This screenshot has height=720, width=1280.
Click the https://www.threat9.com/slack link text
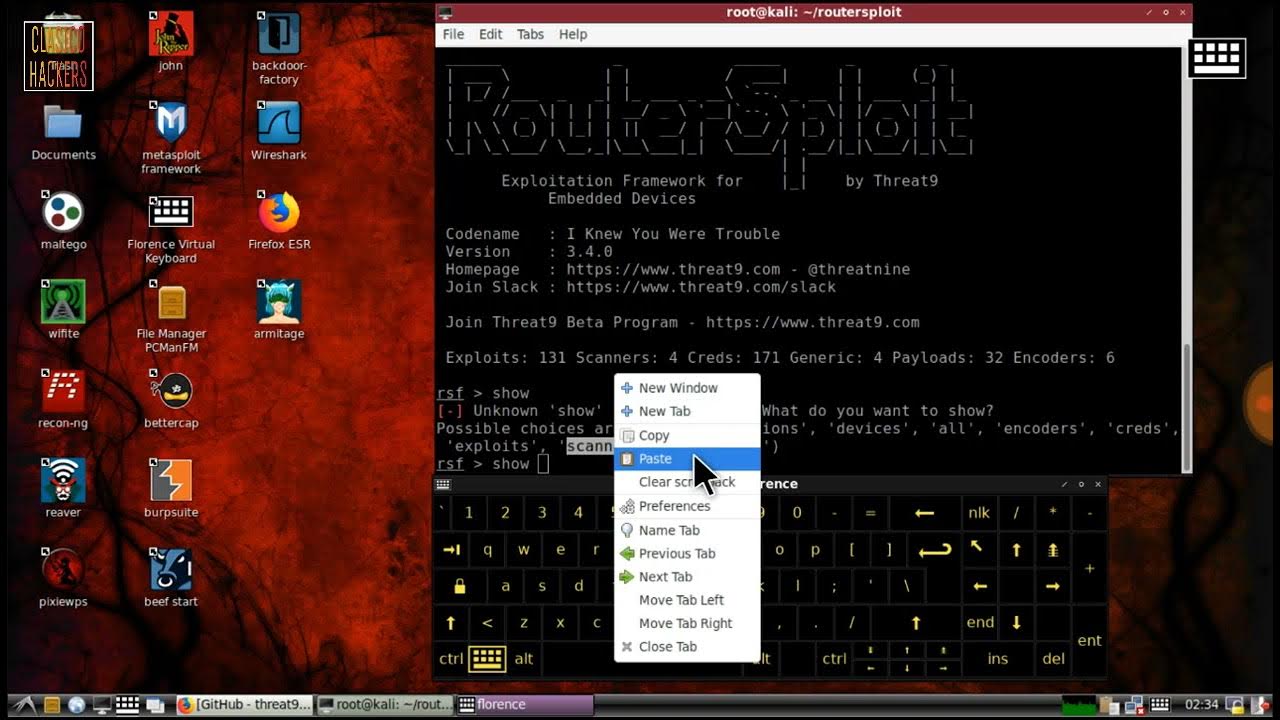coord(701,287)
